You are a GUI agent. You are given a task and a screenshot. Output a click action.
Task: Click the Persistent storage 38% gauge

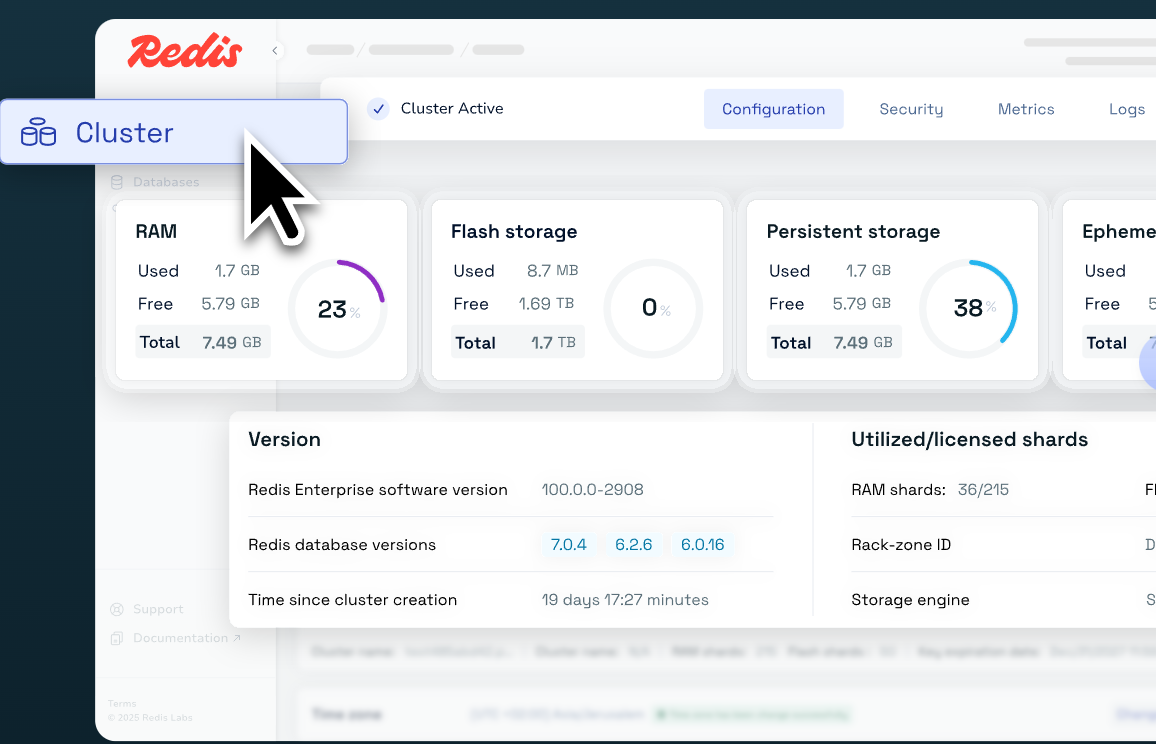969,308
